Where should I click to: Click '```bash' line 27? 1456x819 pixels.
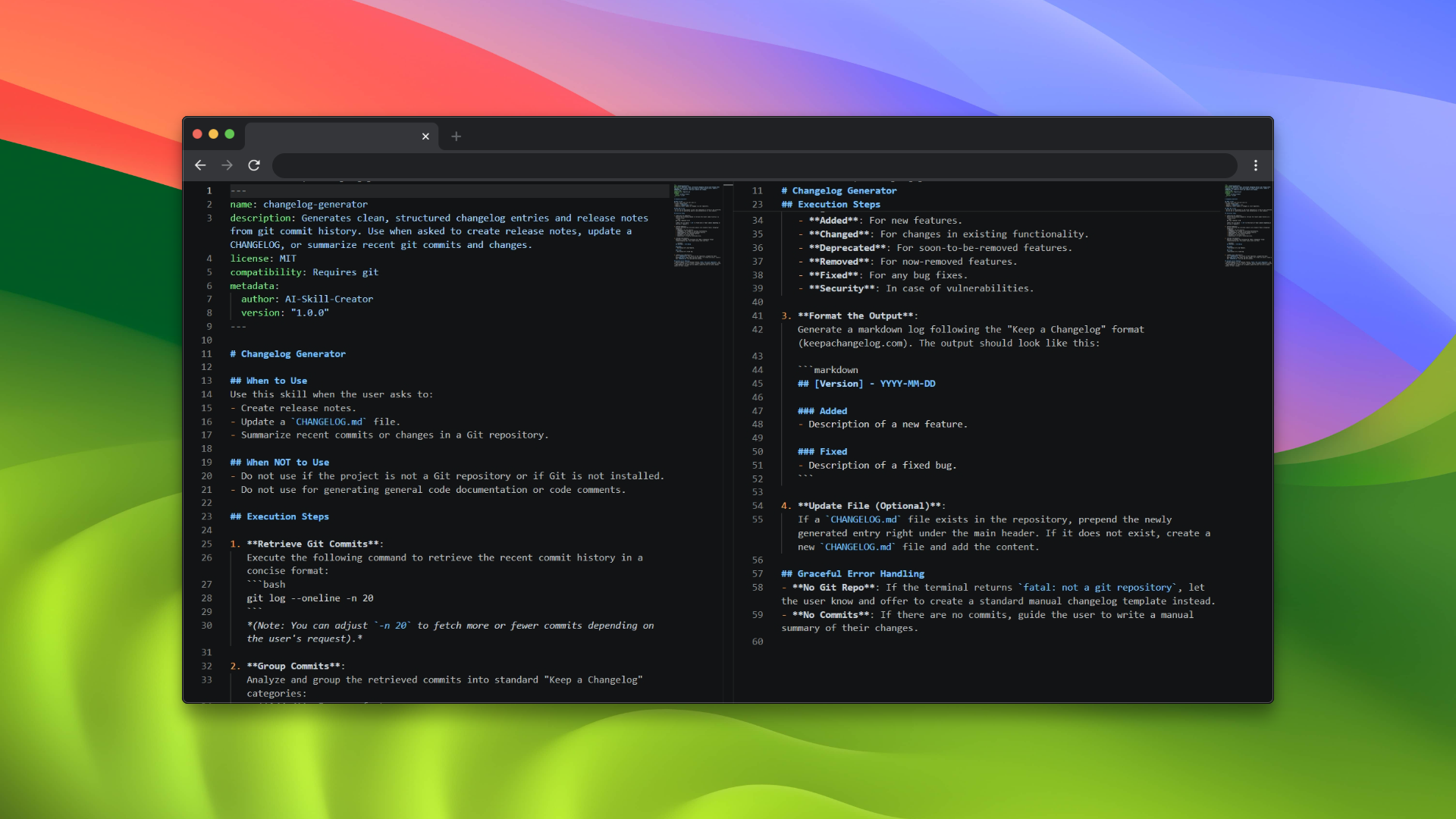[x=266, y=585]
